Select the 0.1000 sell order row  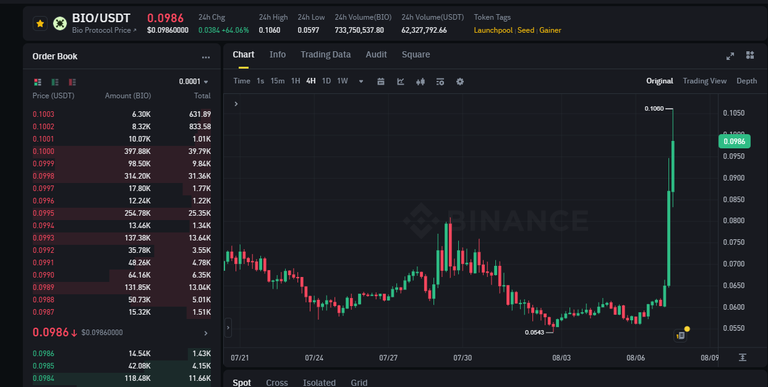tap(121, 152)
